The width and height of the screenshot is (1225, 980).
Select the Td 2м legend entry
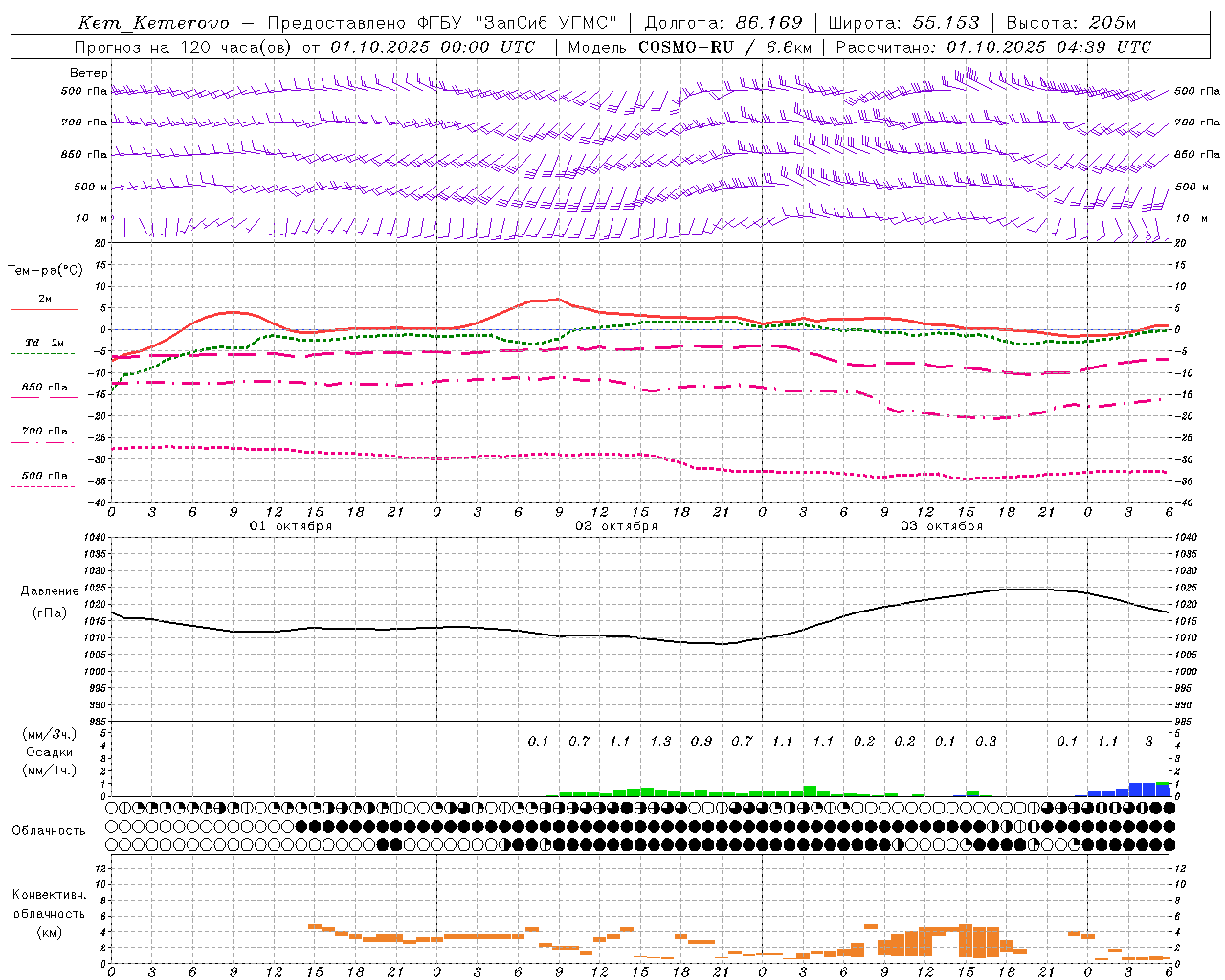(x=45, y=343)
